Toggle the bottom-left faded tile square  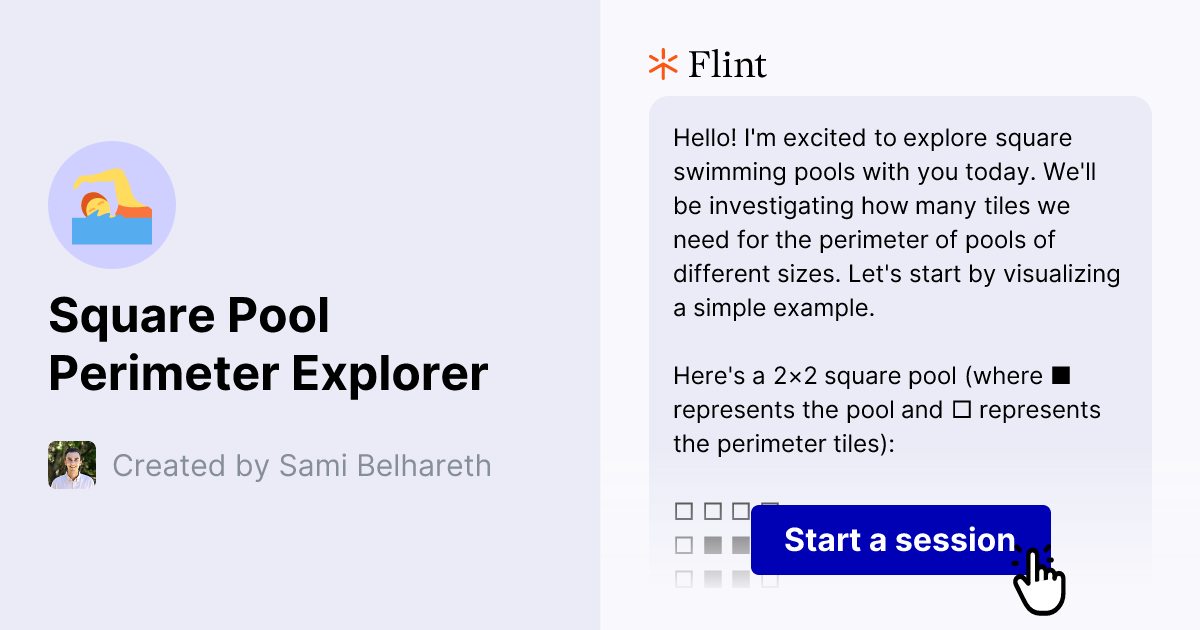click(684, 578)
